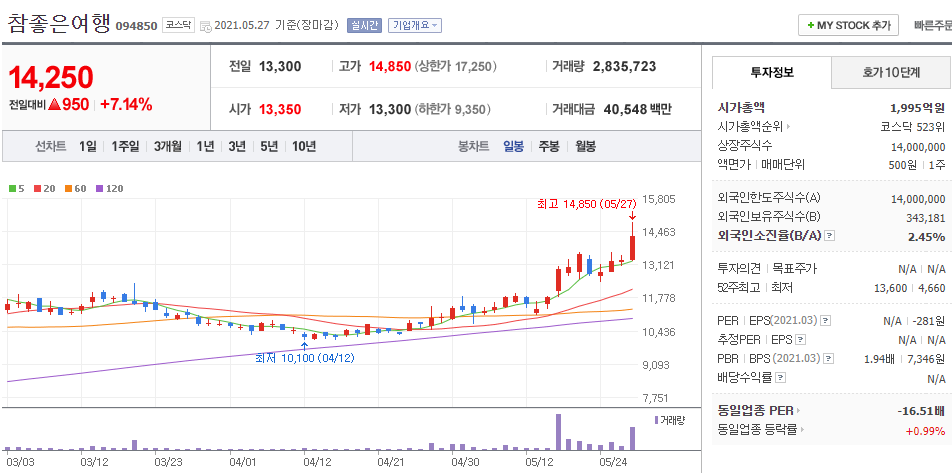Select the 10년 line chart period
This screenshot has width=952, height=473.
(304, 146)
